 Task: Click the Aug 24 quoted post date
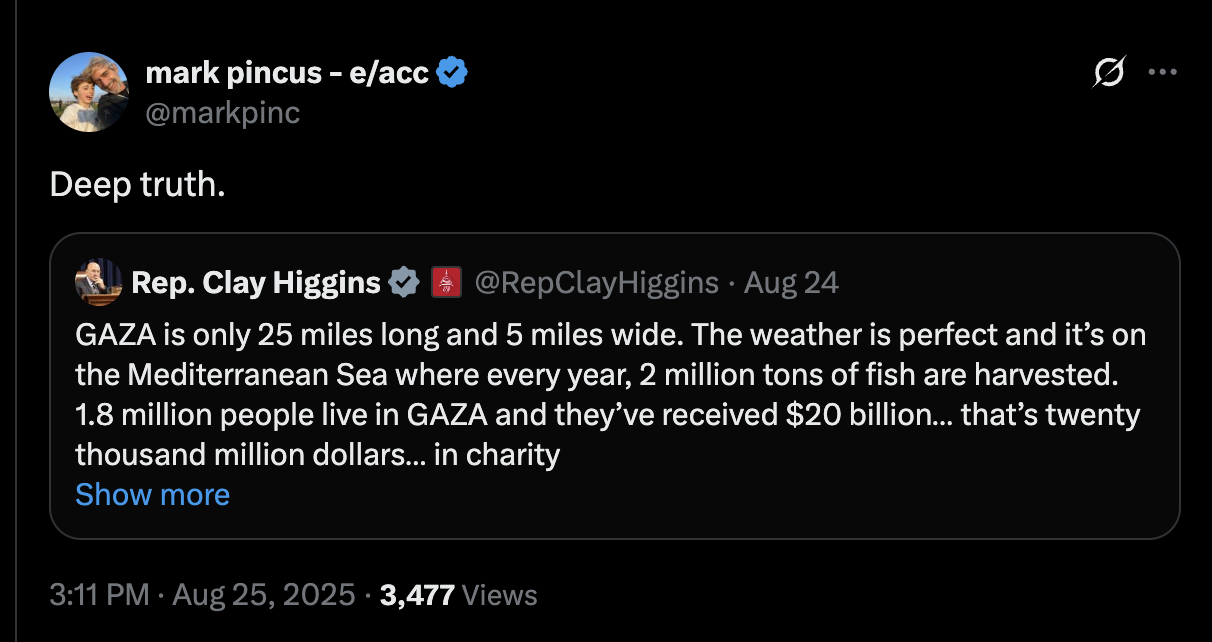[x=791, y=283]
